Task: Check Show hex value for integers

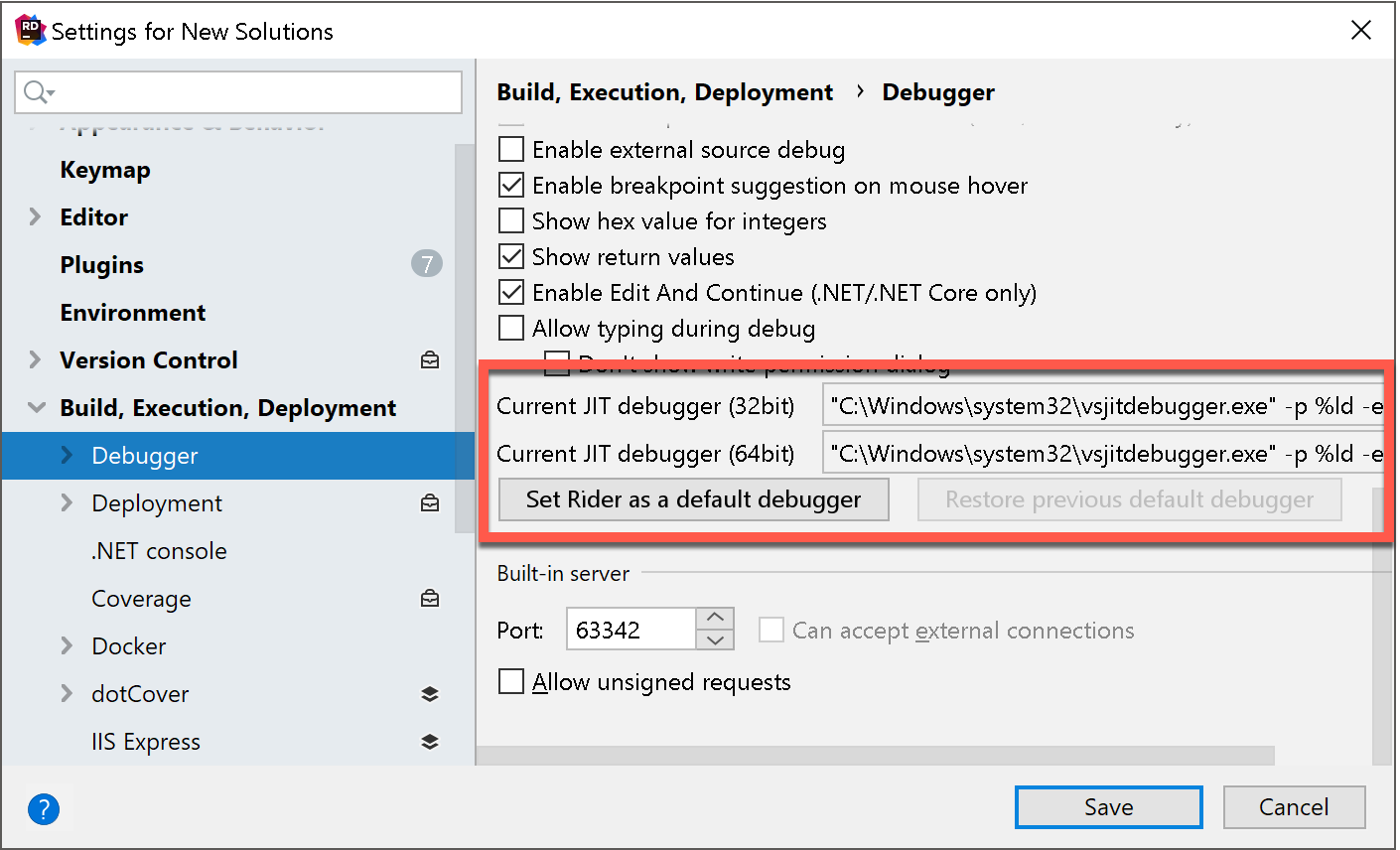Action: tap(511, 221)
